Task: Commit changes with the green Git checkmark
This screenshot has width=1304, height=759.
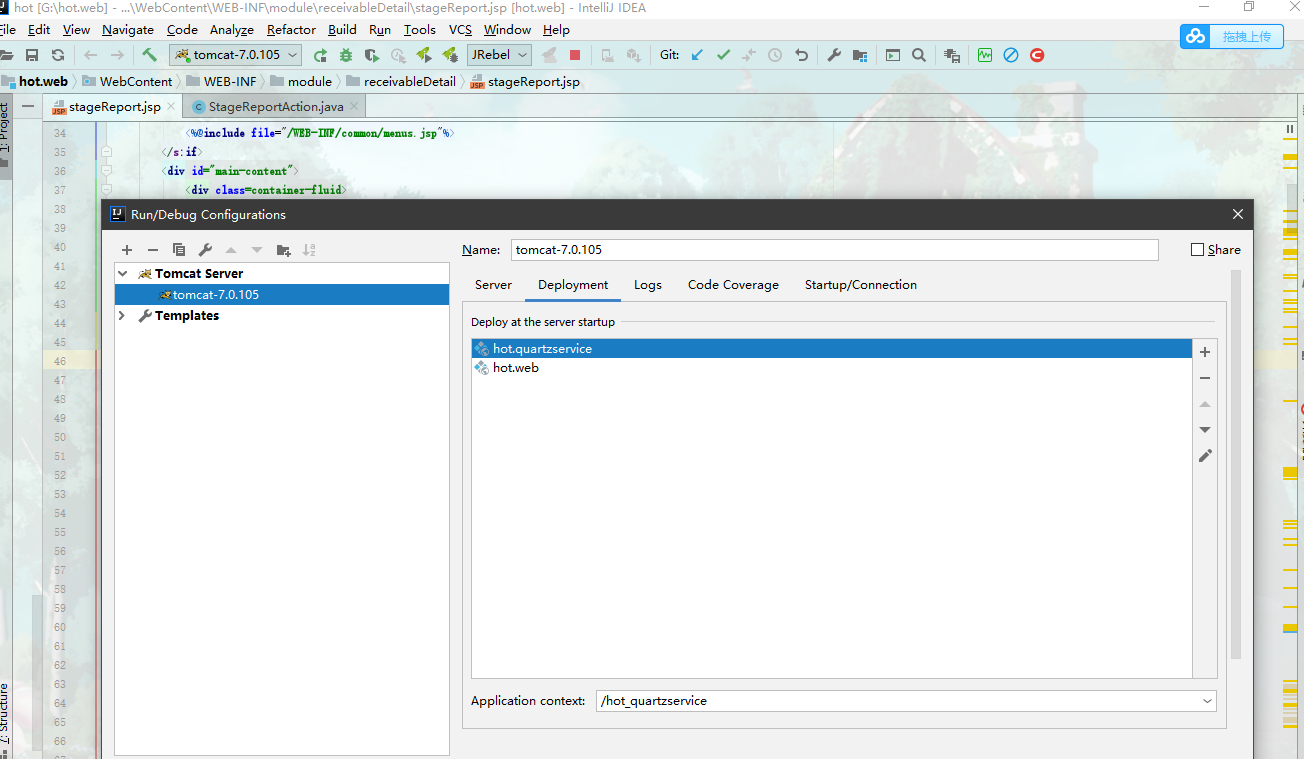Action: (723, 55)
